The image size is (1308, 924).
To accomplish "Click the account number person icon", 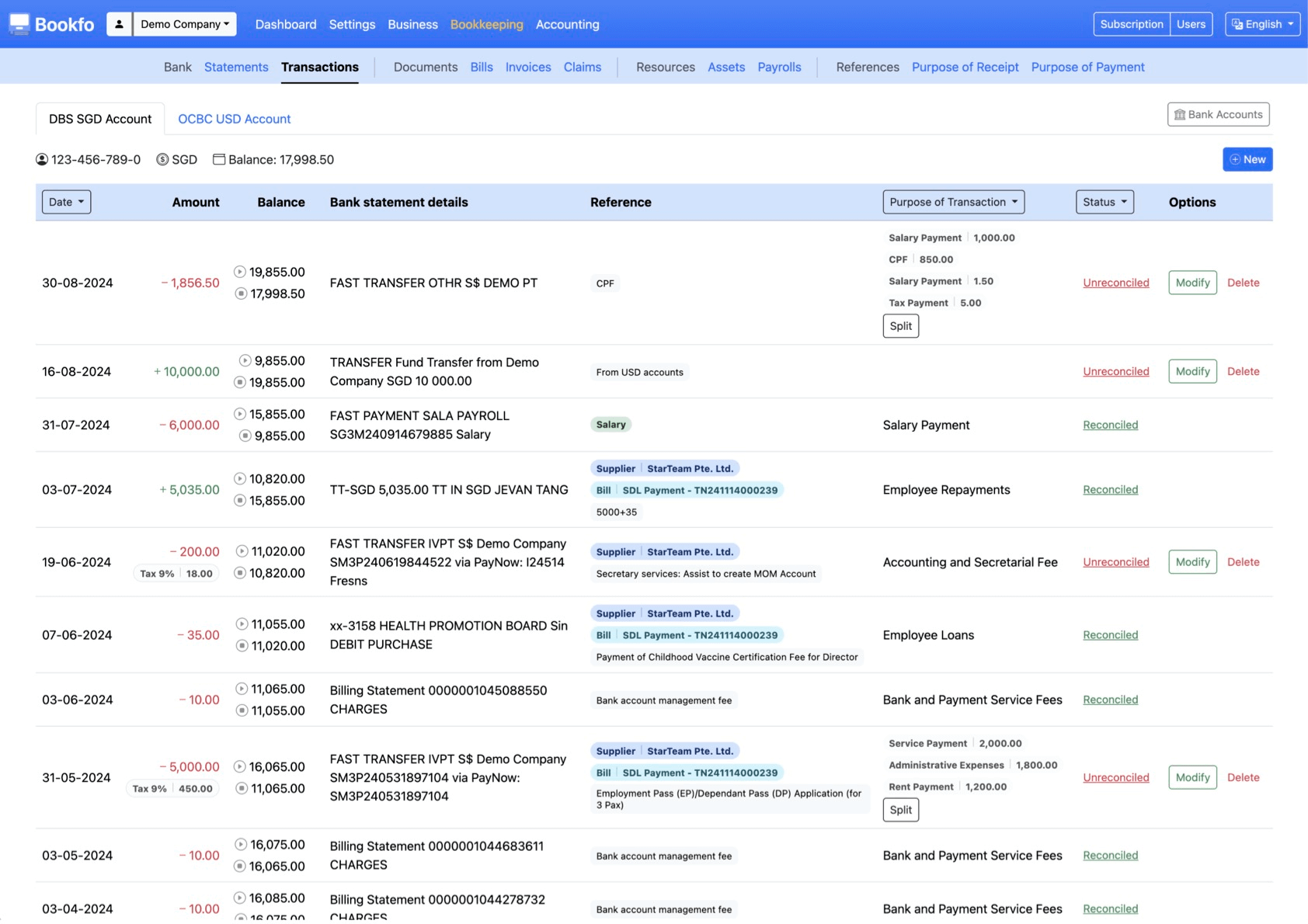I will (x=42, y=160).
